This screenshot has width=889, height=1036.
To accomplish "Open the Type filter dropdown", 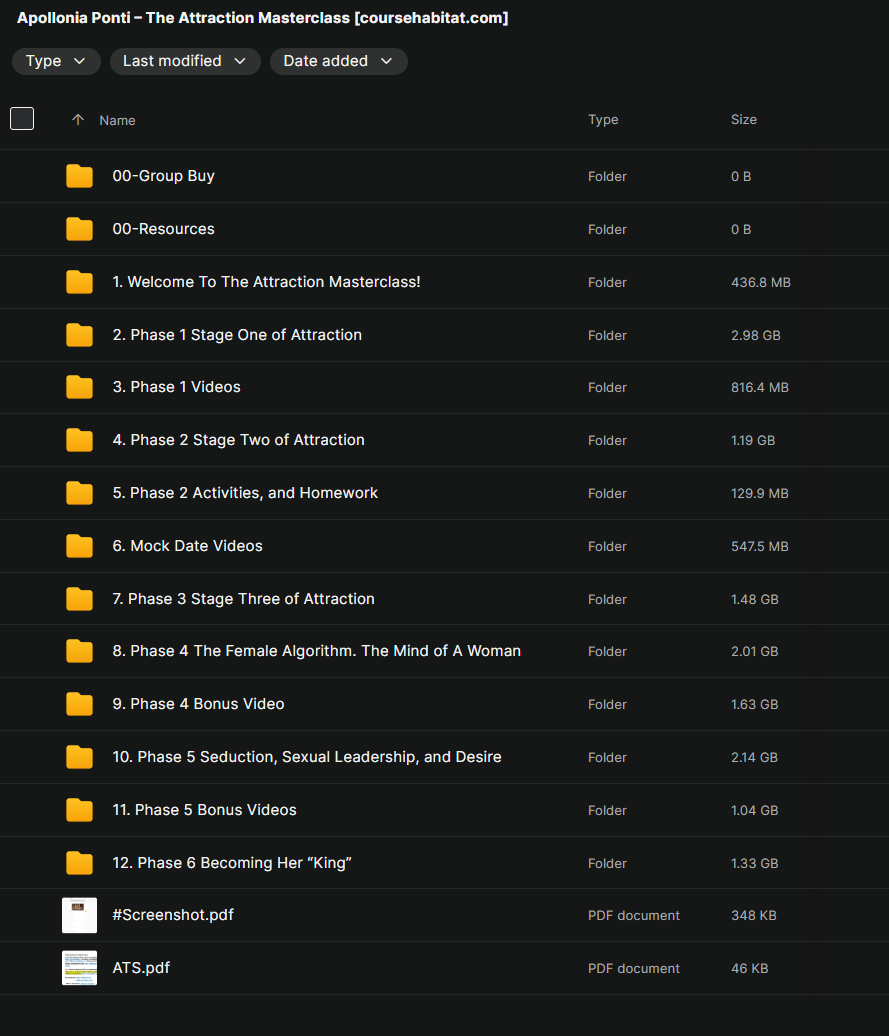I will click(x=56, y=61).
